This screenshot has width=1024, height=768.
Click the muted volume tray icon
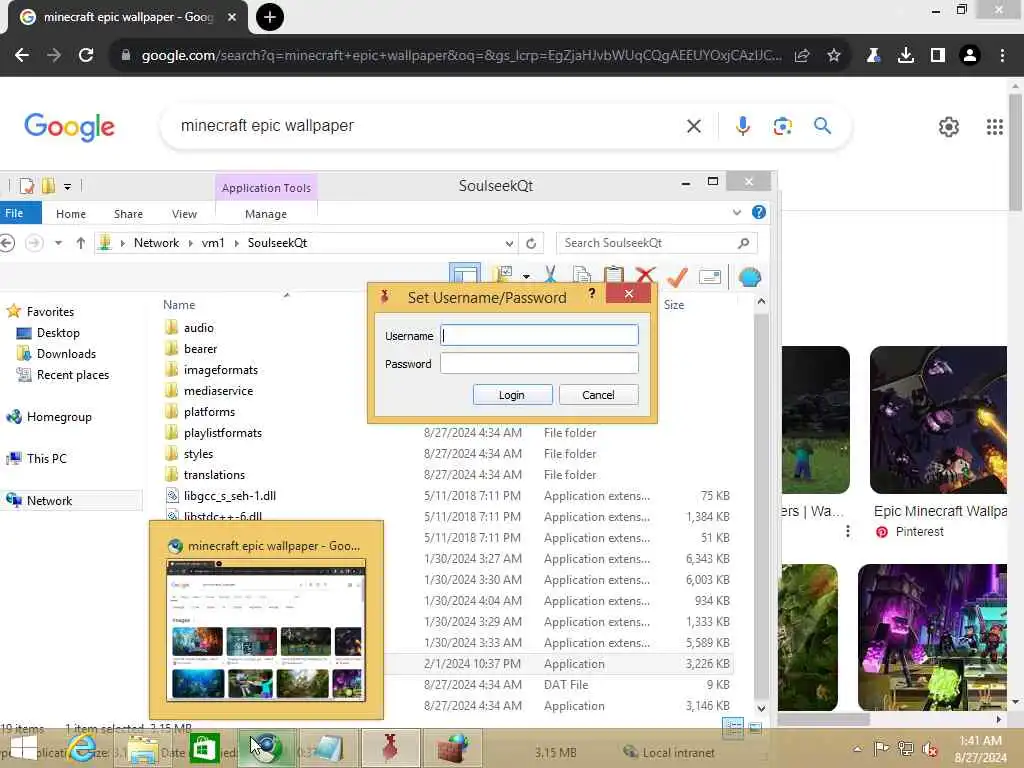930,748
